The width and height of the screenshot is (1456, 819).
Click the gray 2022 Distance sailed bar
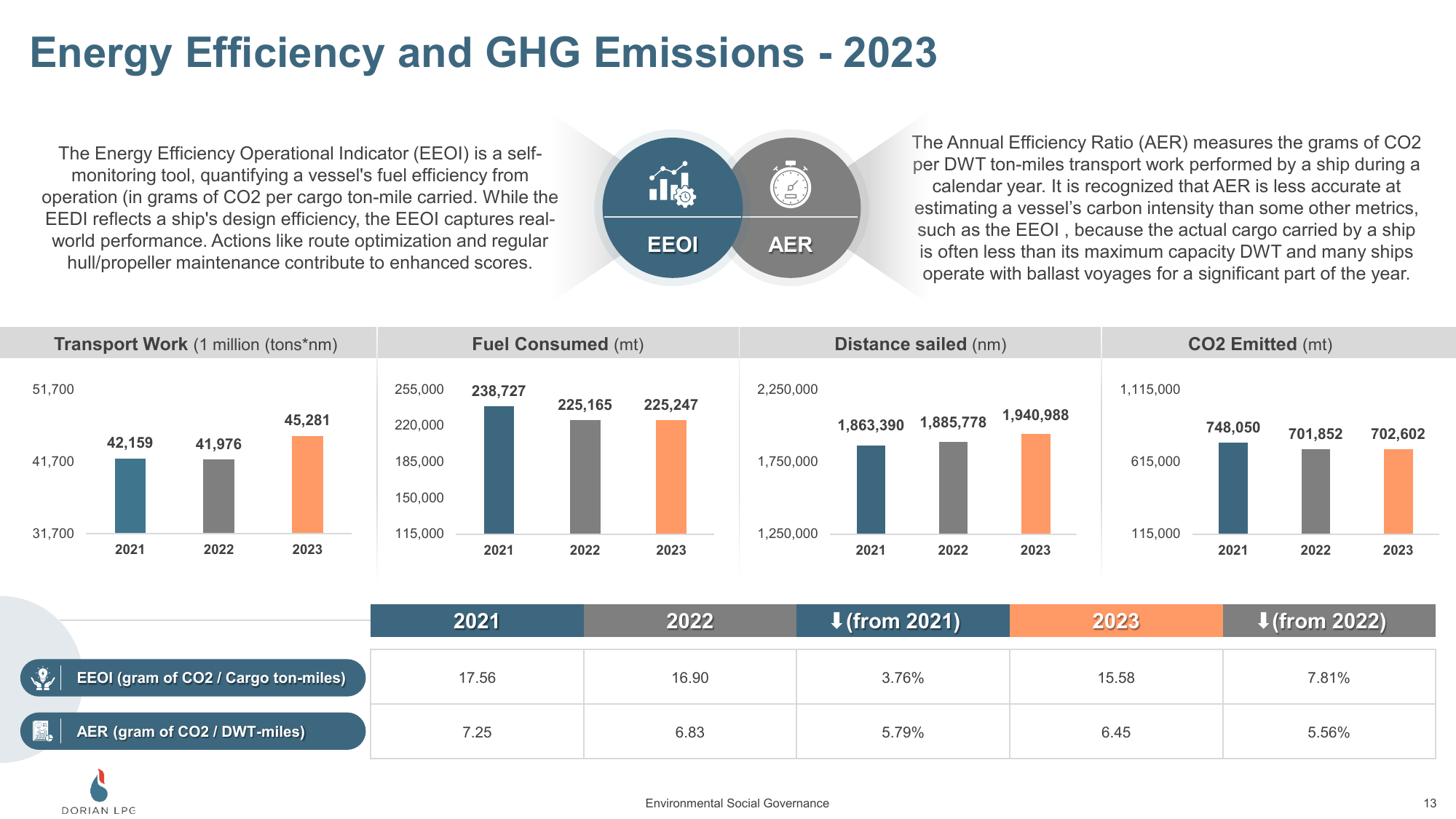coord(953,488)
